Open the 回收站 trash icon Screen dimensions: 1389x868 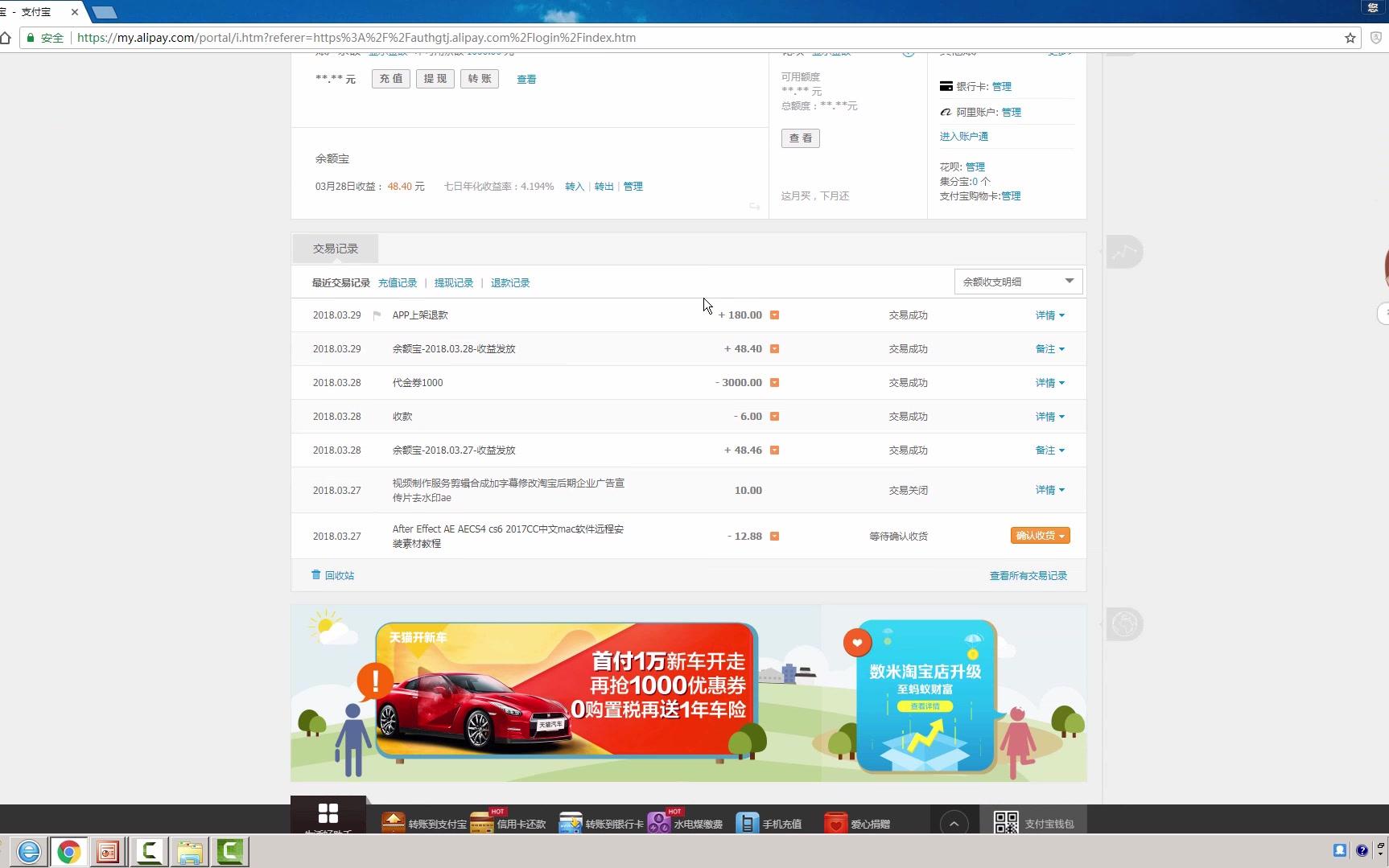(316, 574)
